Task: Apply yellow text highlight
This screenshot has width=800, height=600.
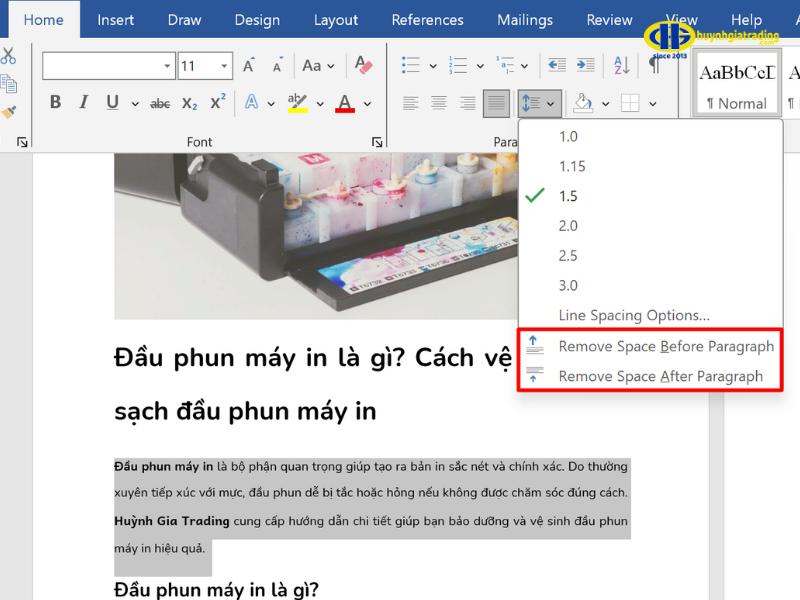Action: [296, 103]
